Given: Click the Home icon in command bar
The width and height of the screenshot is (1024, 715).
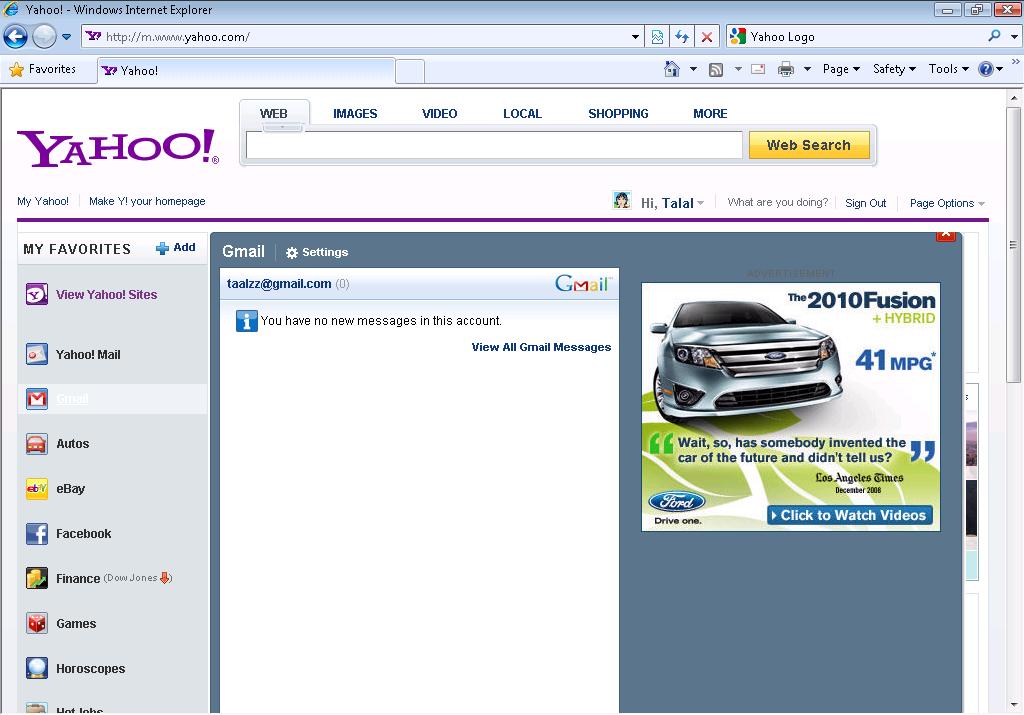Looking at the screenshot, I should 671,69.
